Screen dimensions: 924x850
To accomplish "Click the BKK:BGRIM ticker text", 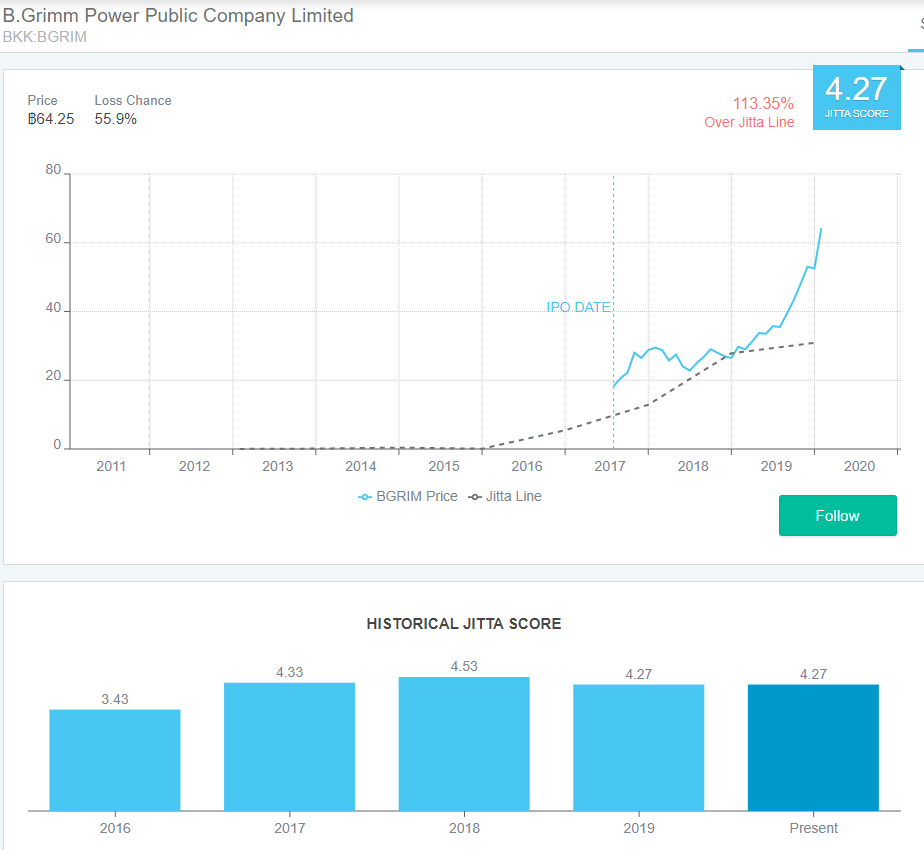I will point(45,37).
